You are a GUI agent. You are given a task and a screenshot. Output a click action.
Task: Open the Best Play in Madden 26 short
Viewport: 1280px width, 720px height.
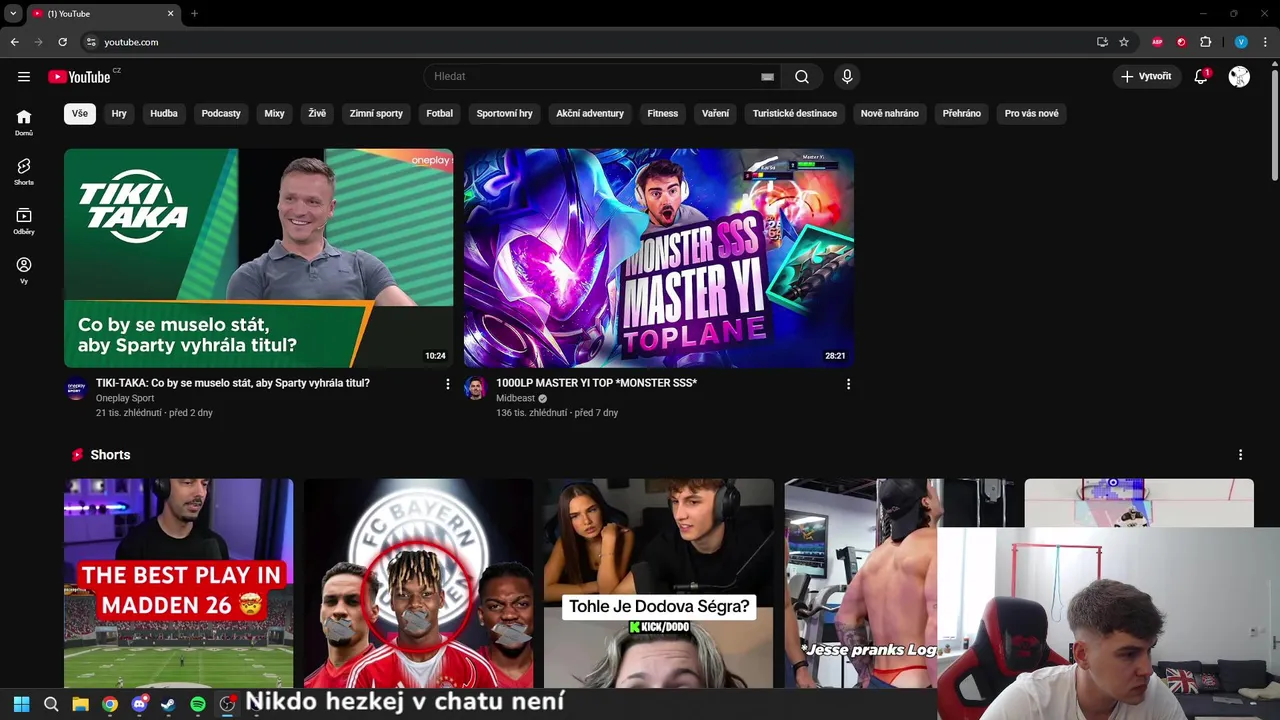[179, 583]
